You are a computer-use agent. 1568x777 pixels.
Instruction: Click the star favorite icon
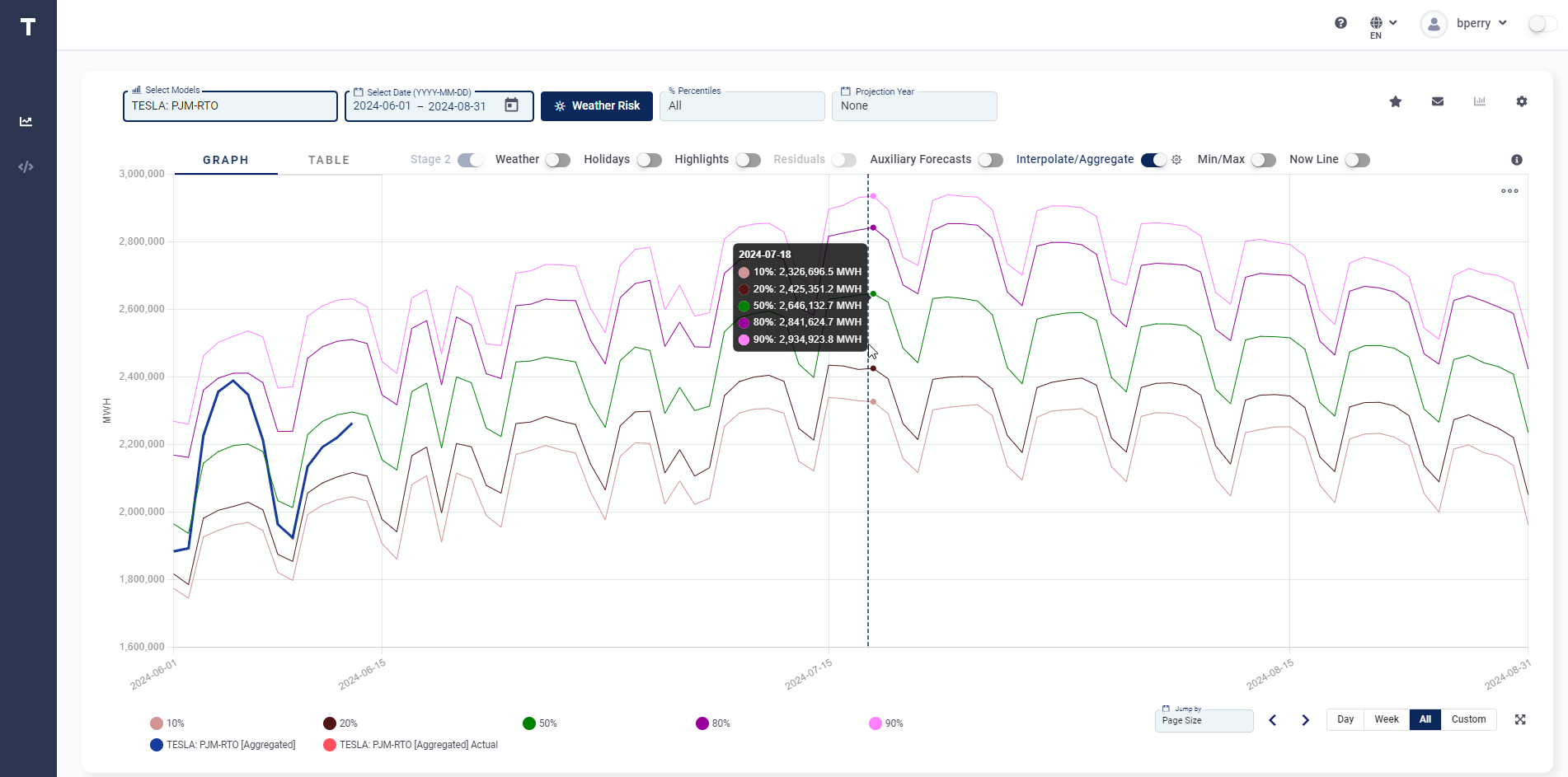[1396, 101]
